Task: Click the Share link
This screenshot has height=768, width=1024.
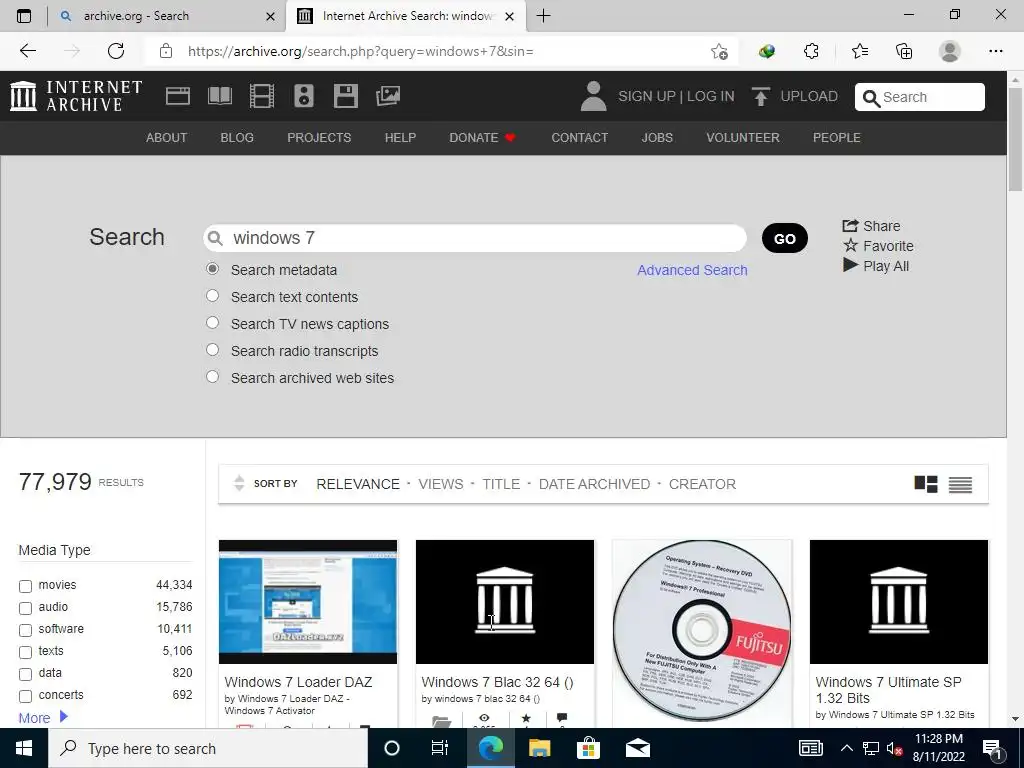Action: pos(871,226)
